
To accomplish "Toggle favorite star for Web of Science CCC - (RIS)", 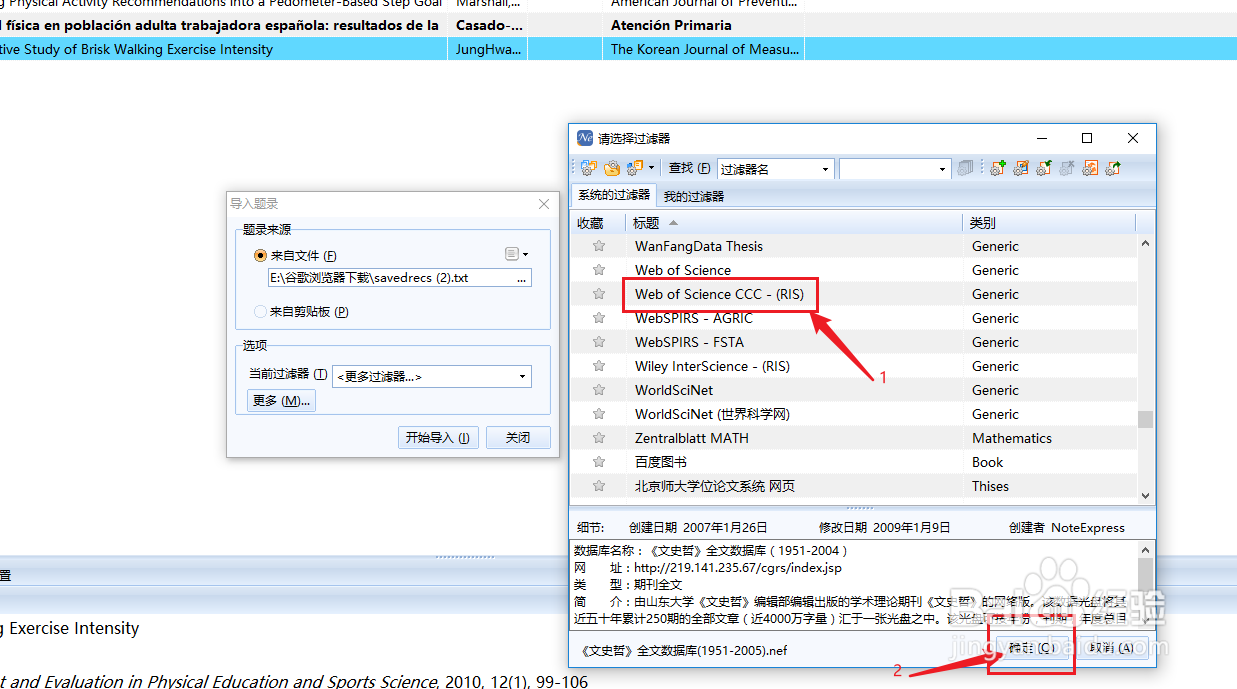I will 599,294.
